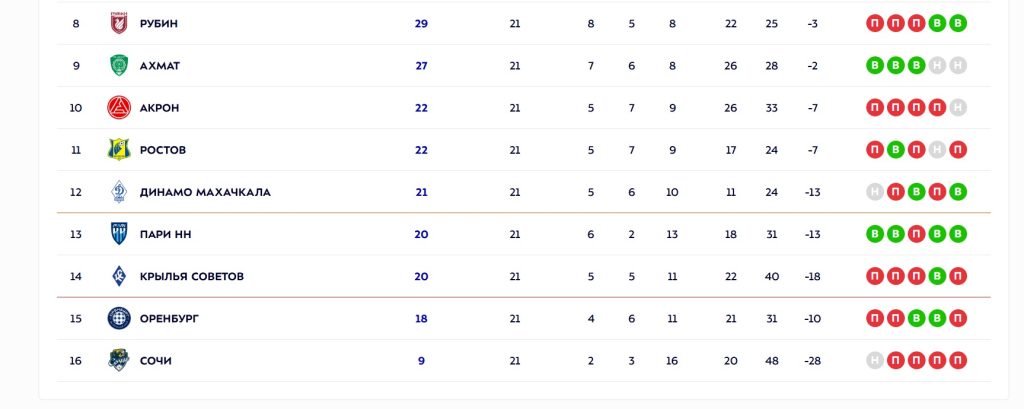The height and width of the screenshot is (409, 1024).
Task: Click the Krylia Sovetov emblem
Action: [x=118, y=276]
